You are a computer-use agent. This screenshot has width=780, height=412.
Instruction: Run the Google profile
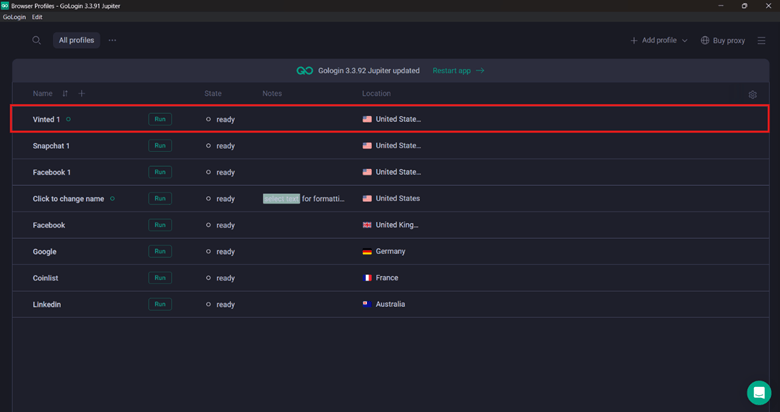pos(160,251)
